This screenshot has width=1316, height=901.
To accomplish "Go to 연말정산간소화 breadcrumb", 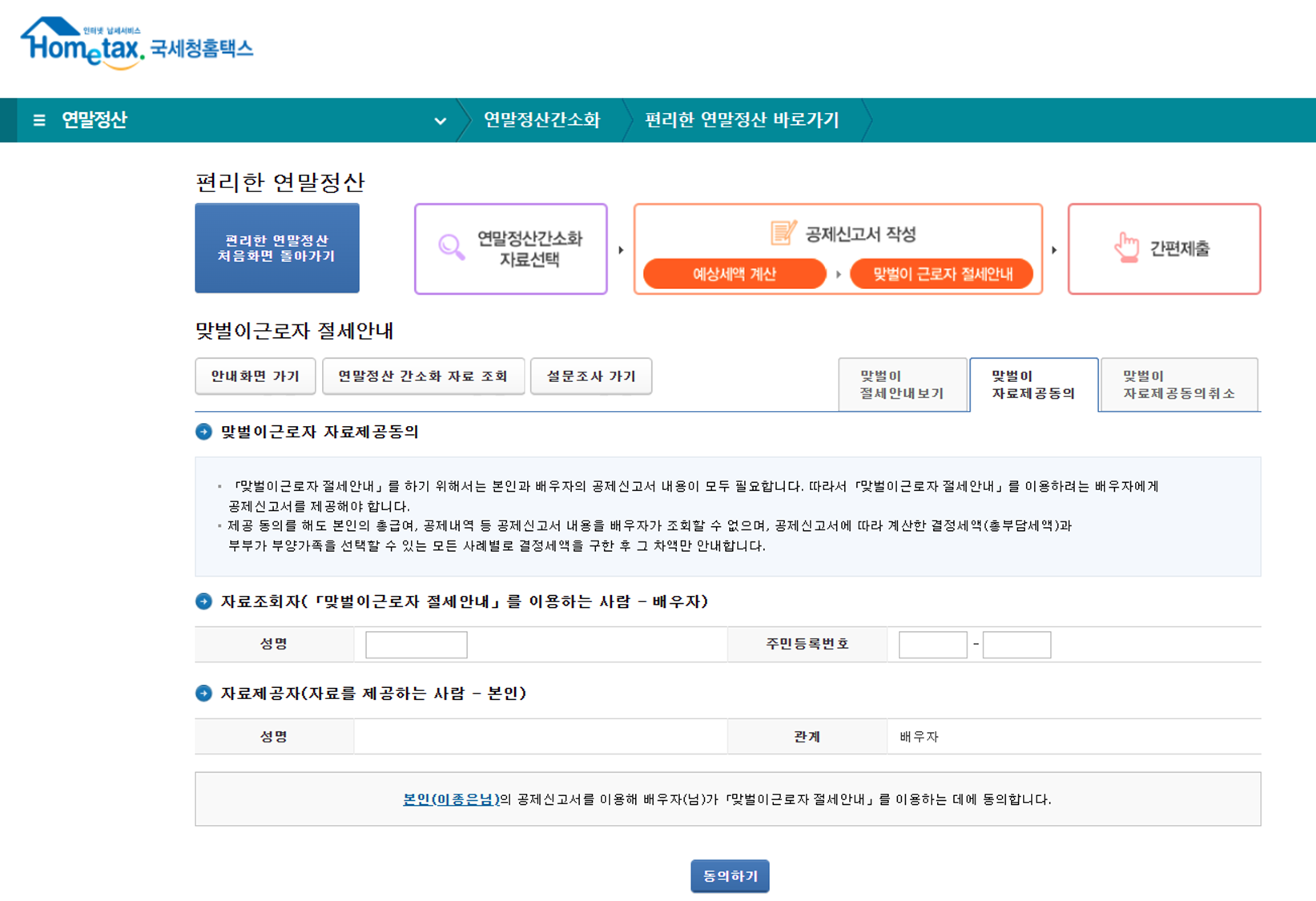I will point(541,120).
